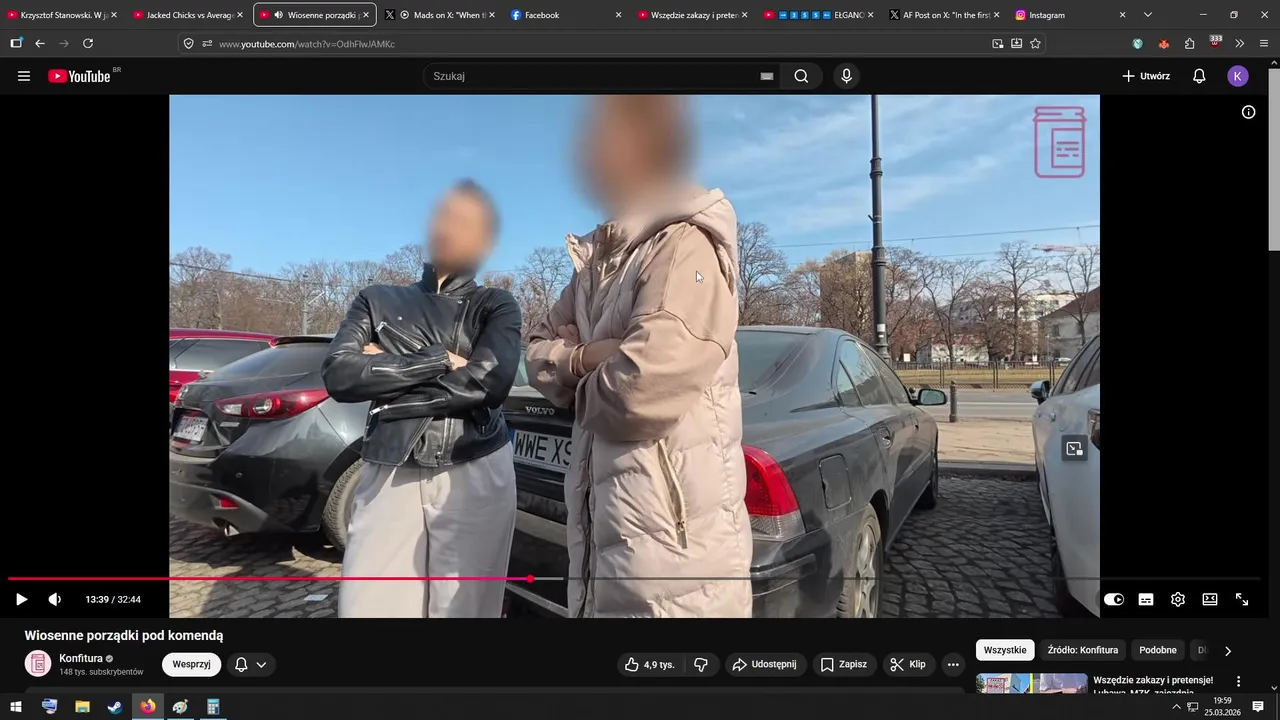Image resolution: width=1280 pixels, height=720 pixels.
Task: Open the workspaces icon left of back arrow
Action: (x=16, y=43)
